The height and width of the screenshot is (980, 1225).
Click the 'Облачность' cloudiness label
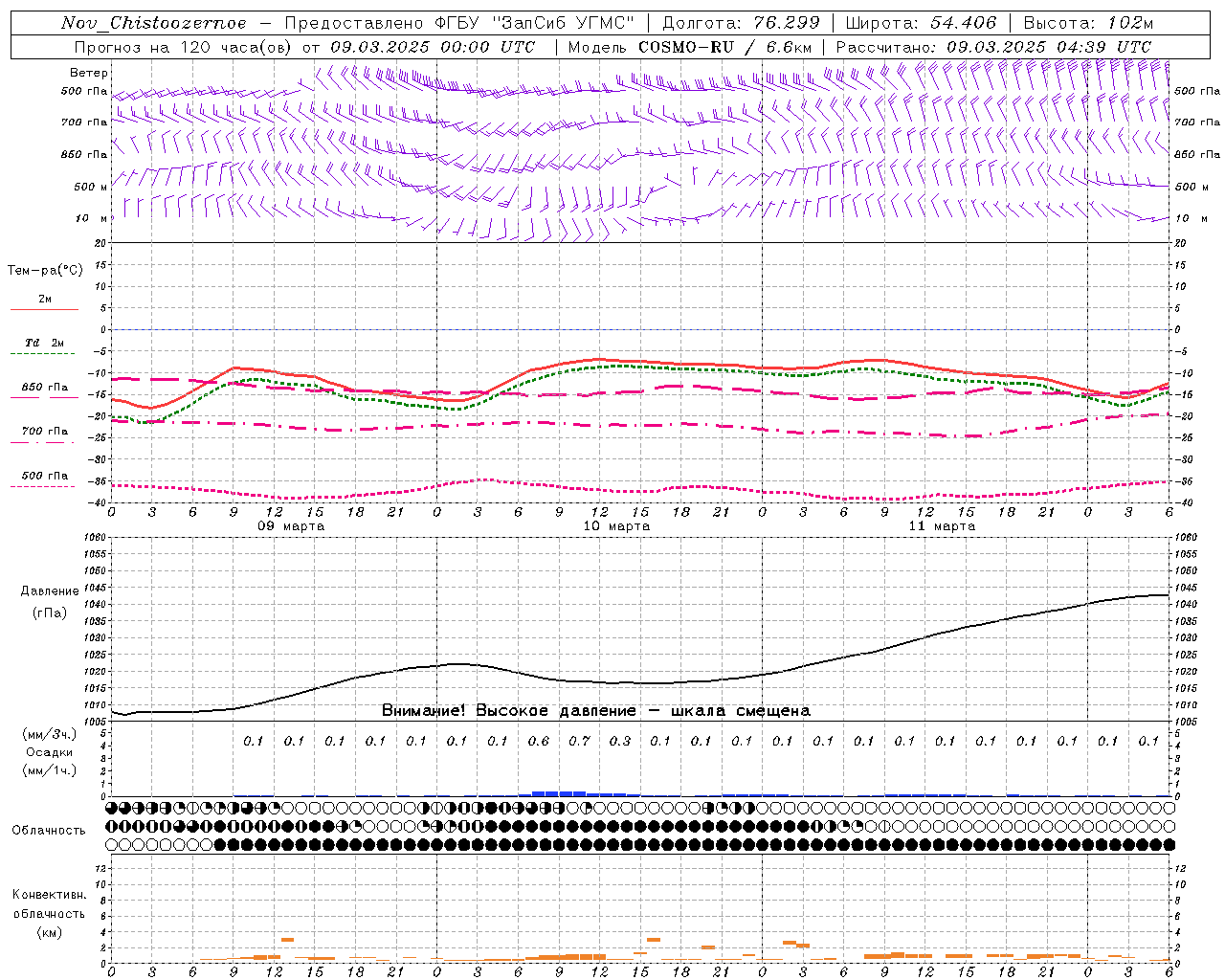coord(49,831)
